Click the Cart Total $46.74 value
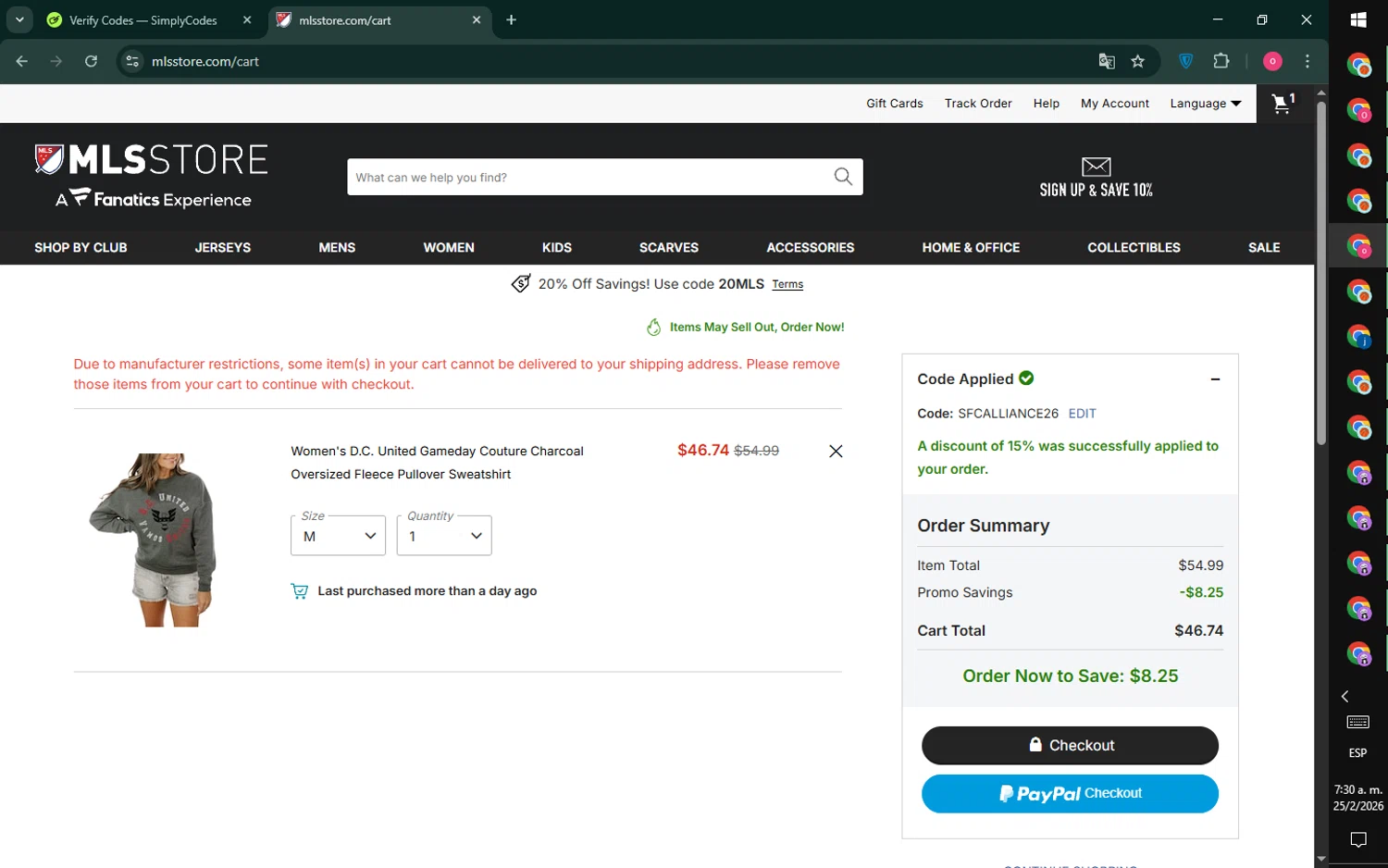 [1198, 631]
